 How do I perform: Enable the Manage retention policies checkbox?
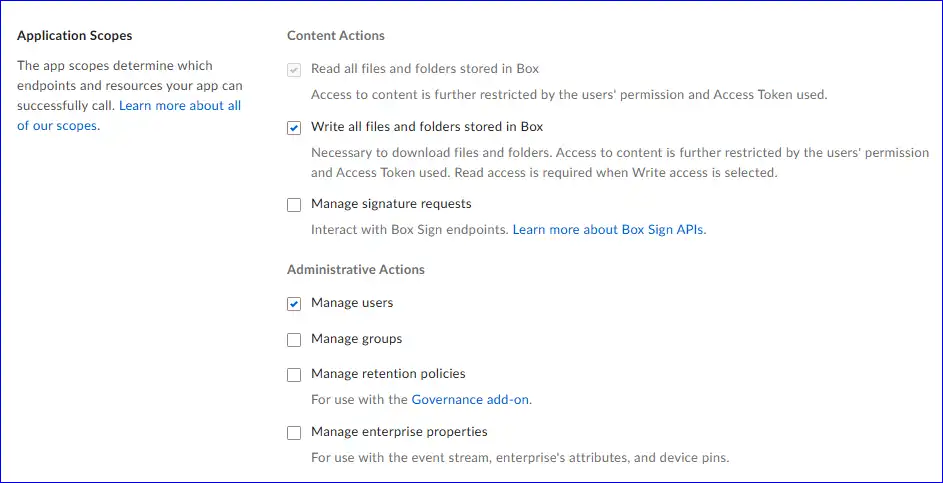click(x=294, y=375)
